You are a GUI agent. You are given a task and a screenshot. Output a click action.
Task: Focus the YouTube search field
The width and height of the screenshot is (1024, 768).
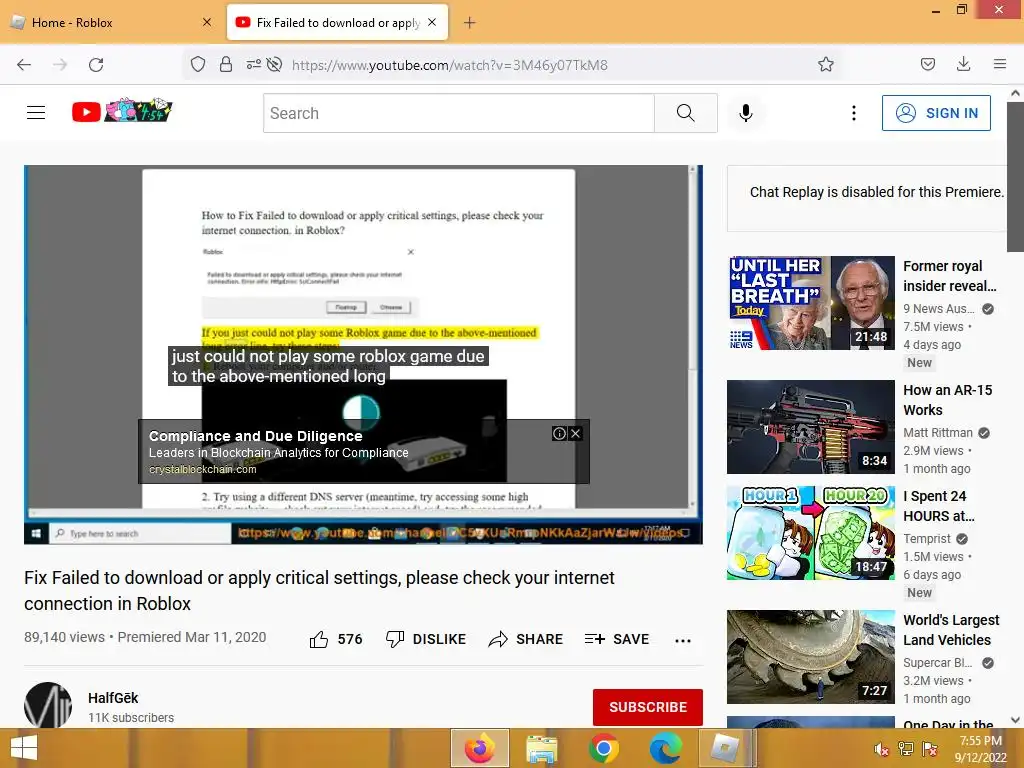point(458,113)
